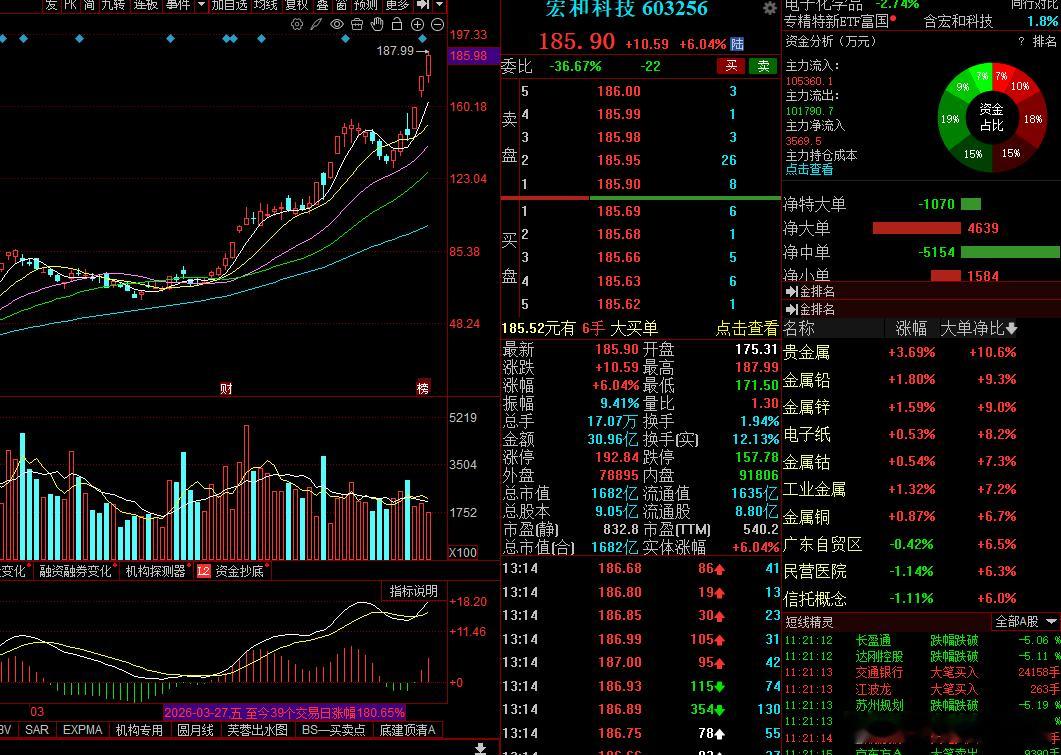The height and width of the screenshot is (755, 1061).
Task: Click the 财 marker on the chart
Action: 226,388
